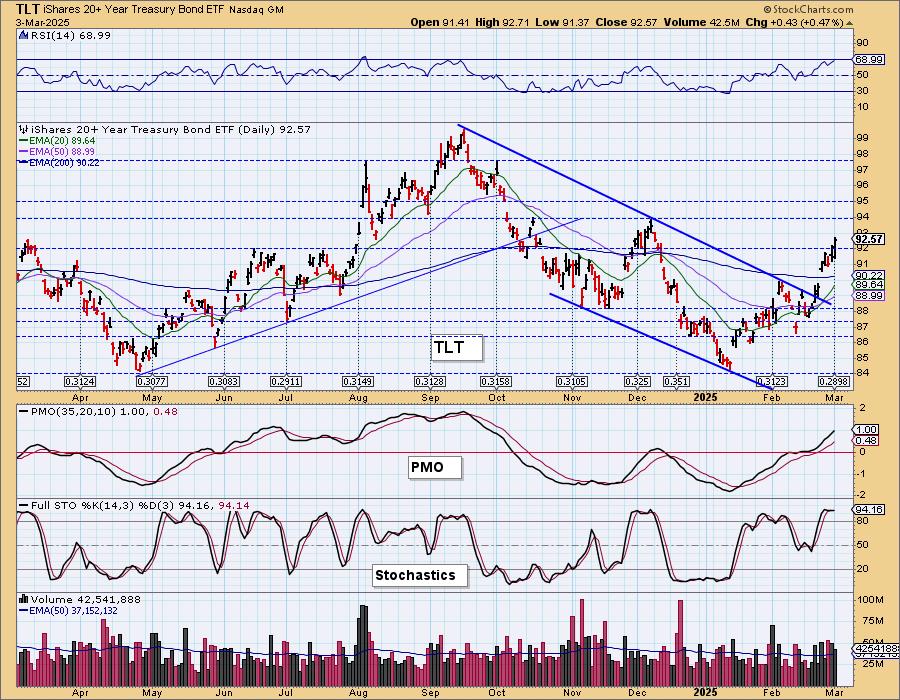The width and height of the screenshot is (900, 700).
Task: Click the 94.16 stochastic value tag
Action: point(868,510)
